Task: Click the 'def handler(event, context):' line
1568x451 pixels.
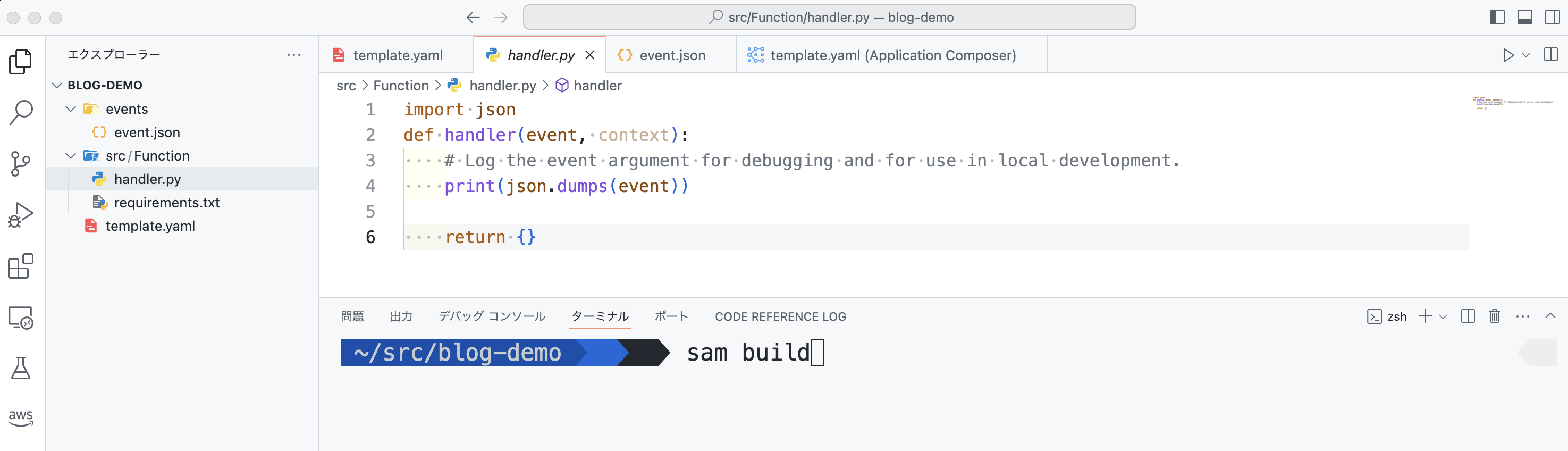Action: pos(546,135)
